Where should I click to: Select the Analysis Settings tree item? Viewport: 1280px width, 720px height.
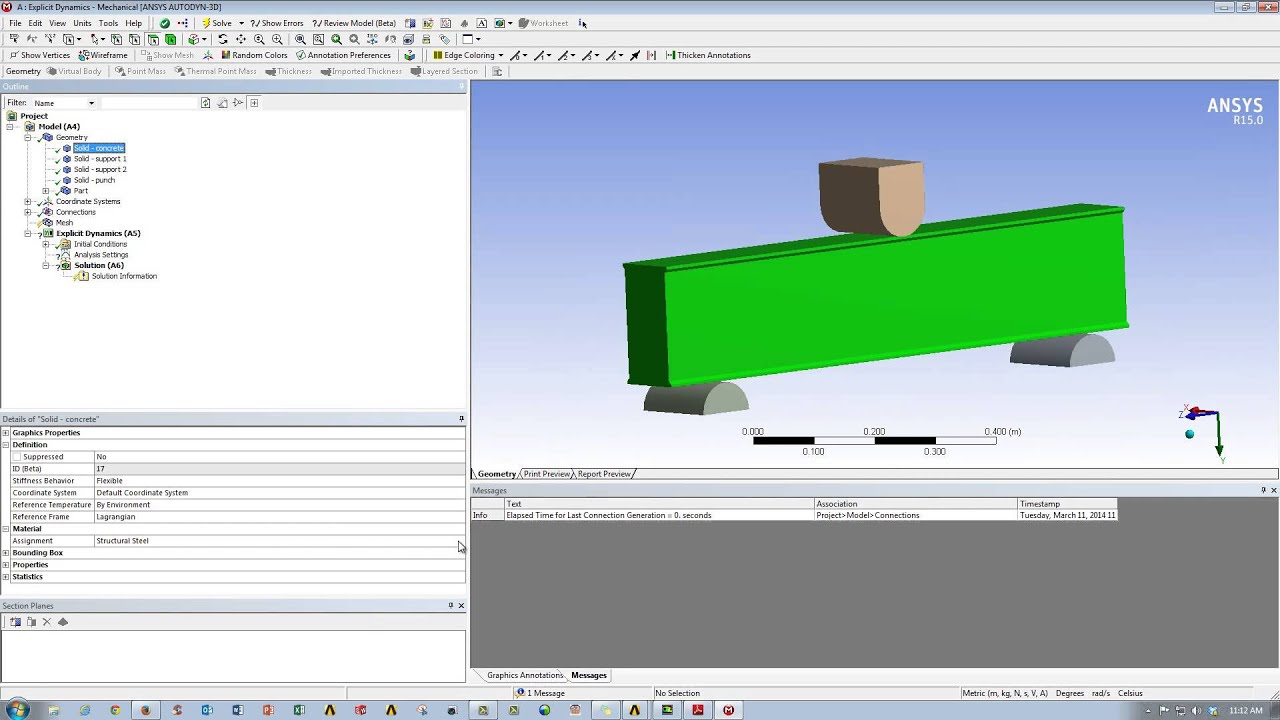tap(101, 255)
